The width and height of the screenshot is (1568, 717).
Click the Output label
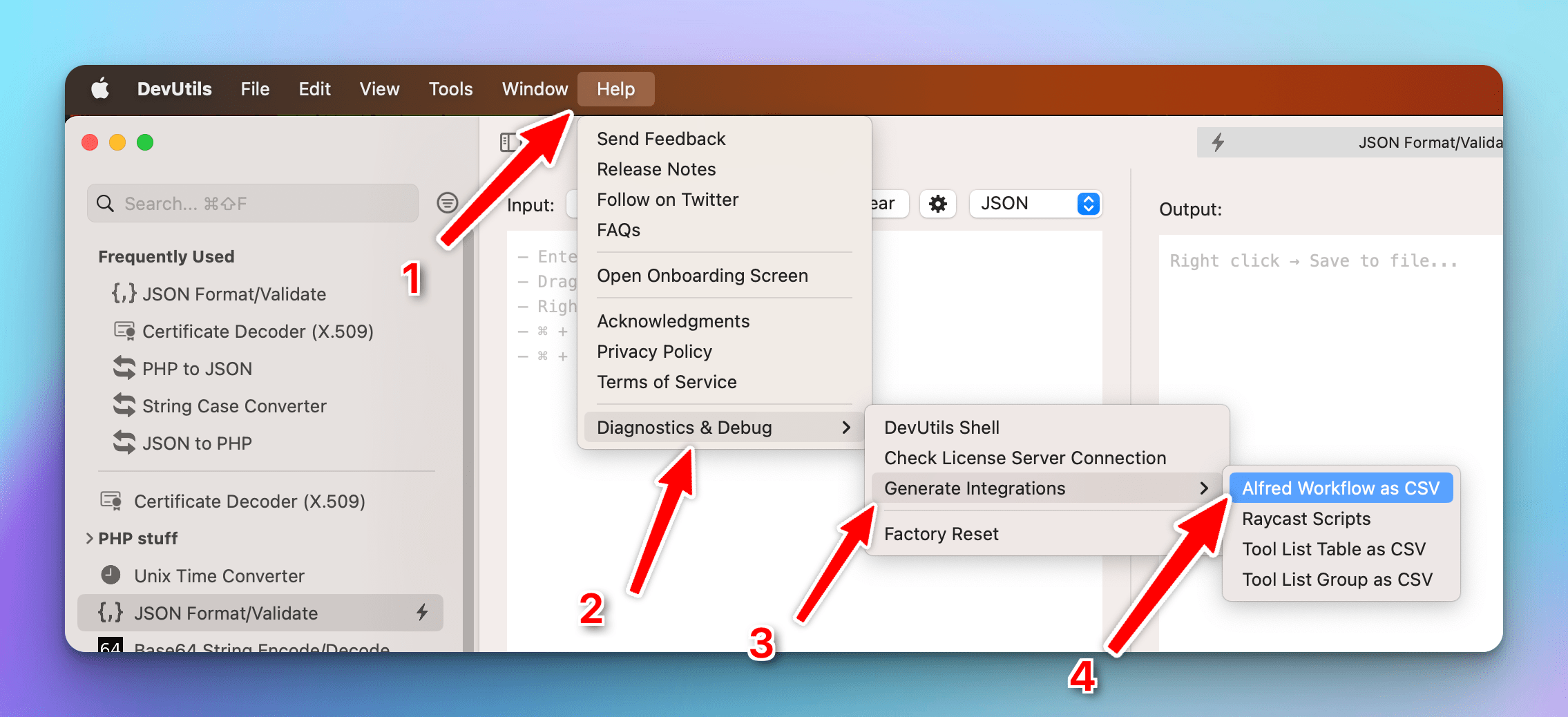pos(1190,210)
